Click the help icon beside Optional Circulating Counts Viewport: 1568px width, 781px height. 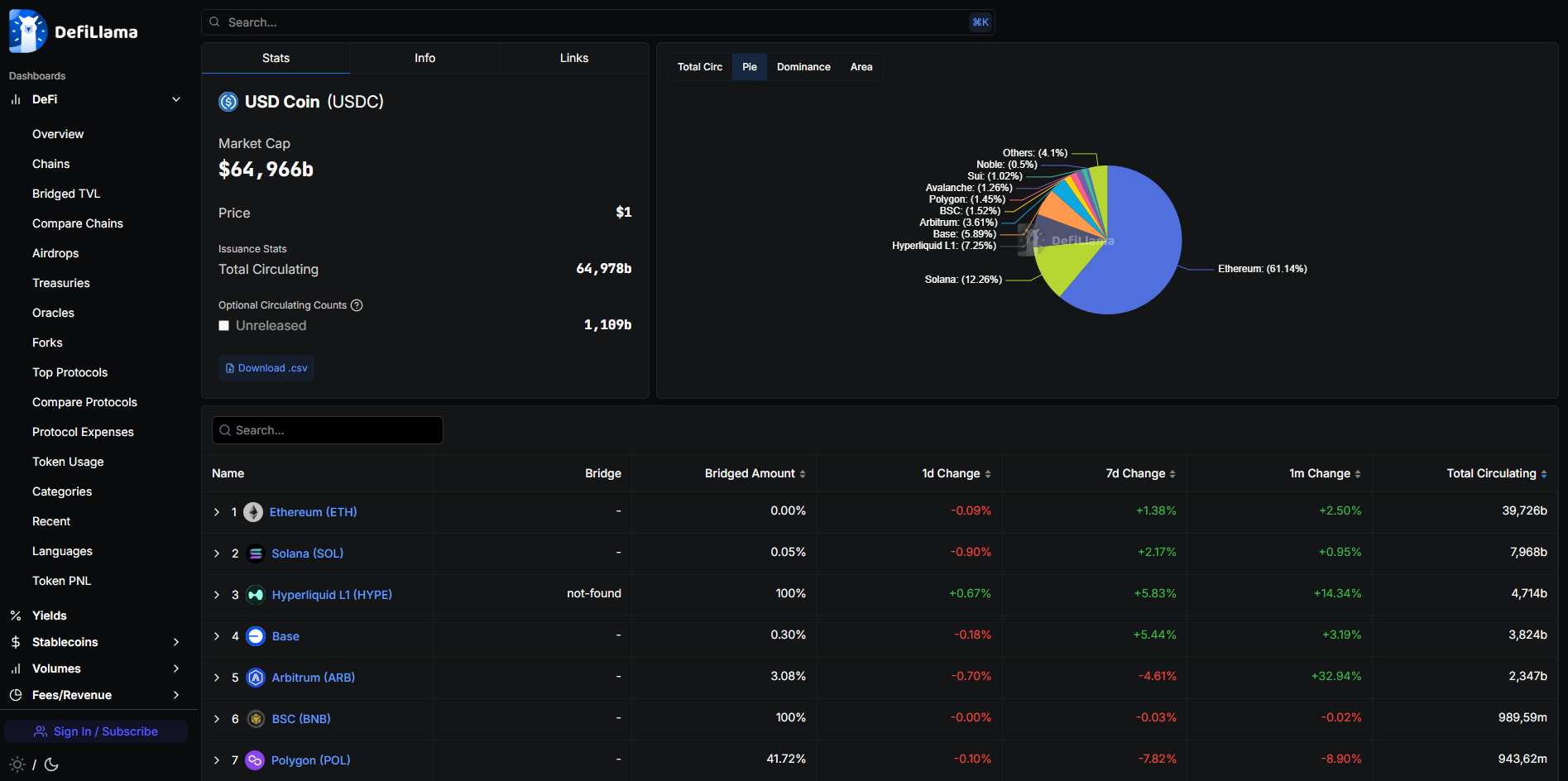(357, 305)
